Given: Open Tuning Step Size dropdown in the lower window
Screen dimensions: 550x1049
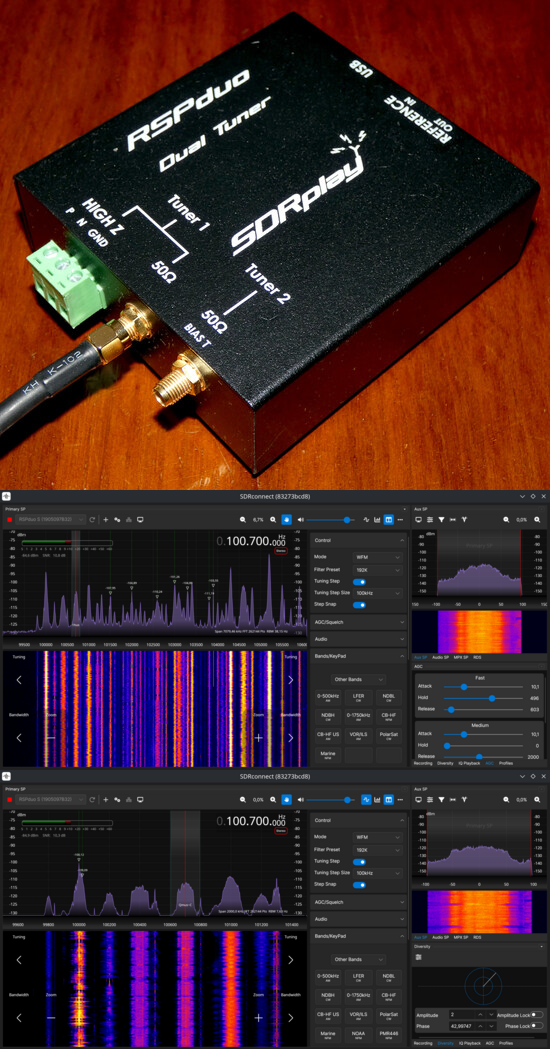Looking at the screenshot, I should point(377,873).
